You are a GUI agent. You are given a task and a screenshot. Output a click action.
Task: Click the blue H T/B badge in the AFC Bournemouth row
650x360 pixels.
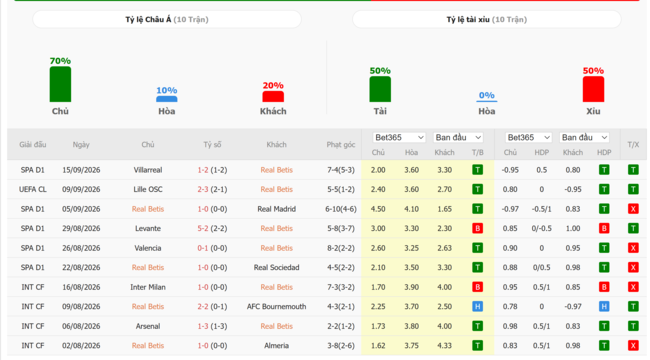pos(477,306)
